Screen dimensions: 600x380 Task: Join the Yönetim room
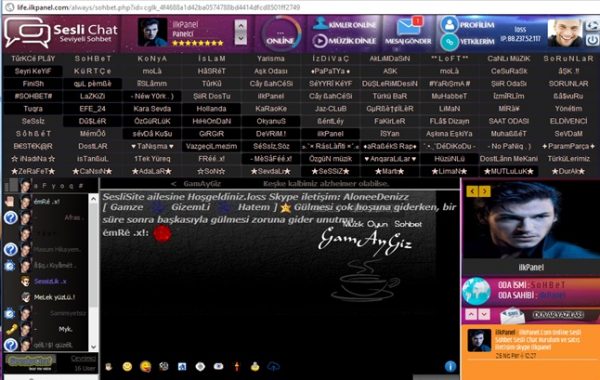click(x=568, y=109)
